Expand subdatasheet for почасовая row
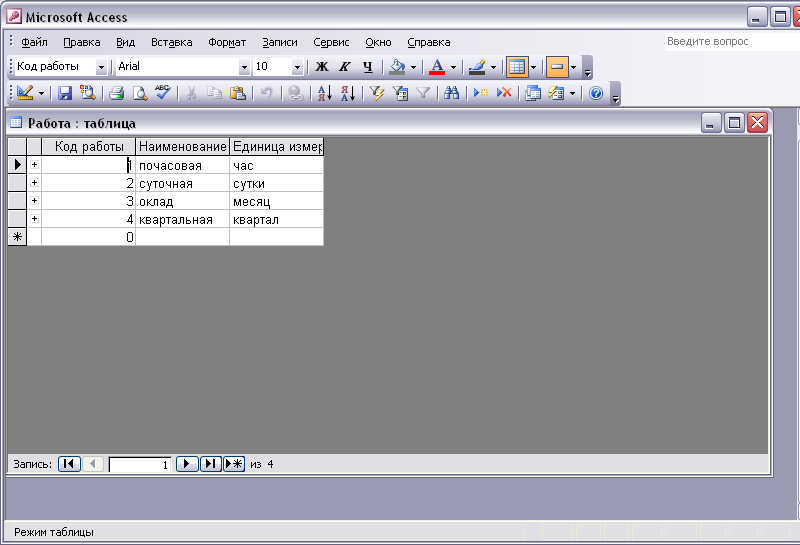 coord(34,165)
